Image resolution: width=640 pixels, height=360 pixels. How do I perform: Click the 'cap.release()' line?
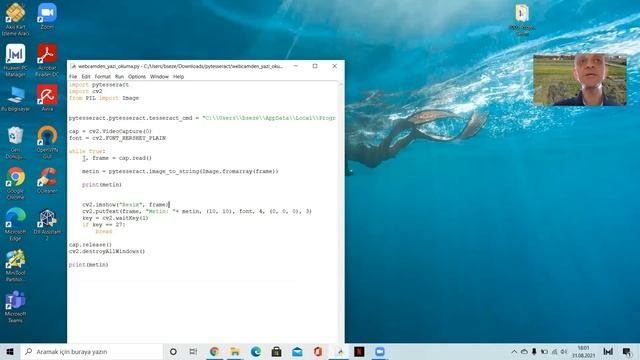pyautogui.click(x=90, y=244)
